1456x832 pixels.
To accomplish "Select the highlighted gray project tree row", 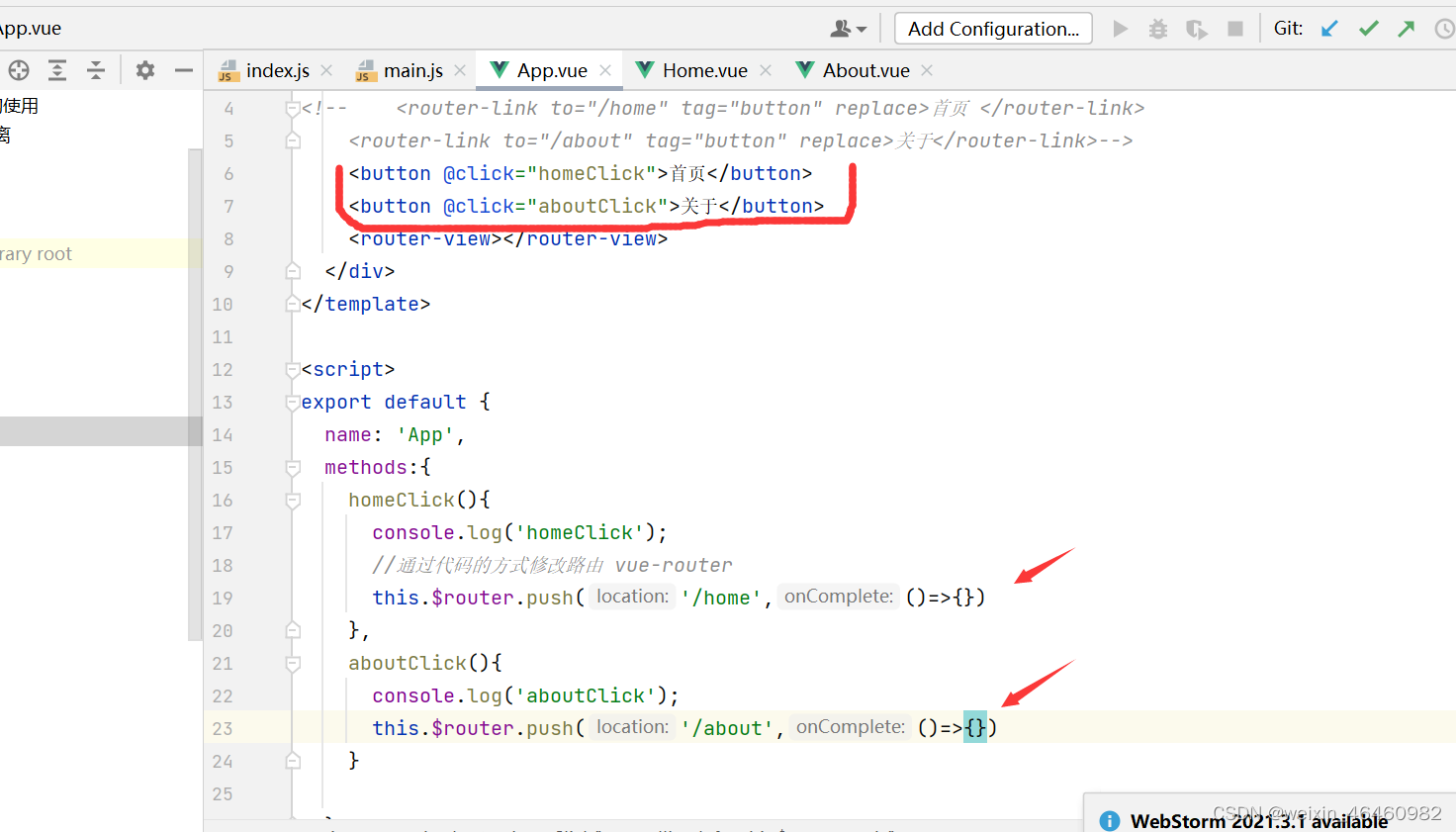I will click(94, 431).
